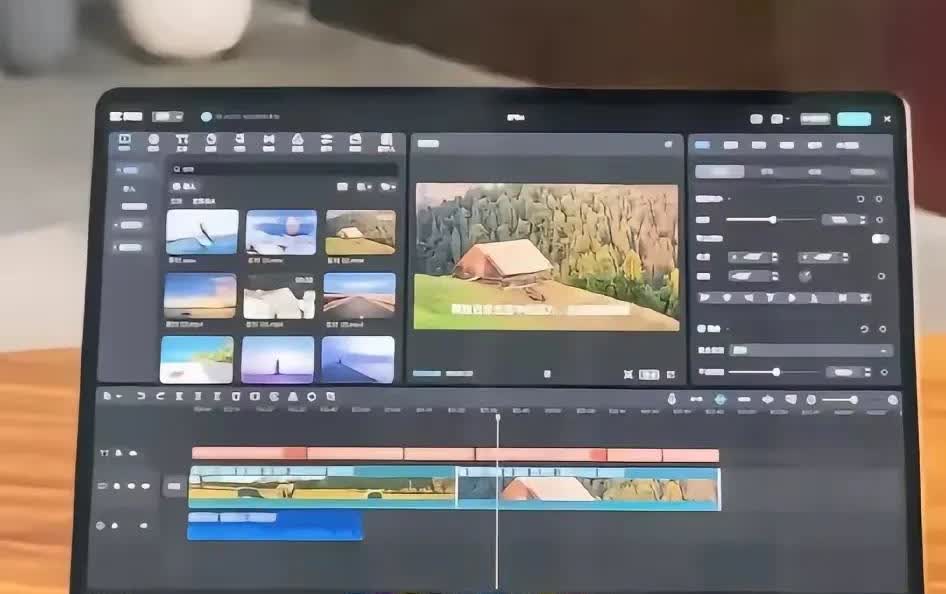Open the Filters icon in the media toolbar
Viewport: 946px width, 594px height.
point(297,142)
